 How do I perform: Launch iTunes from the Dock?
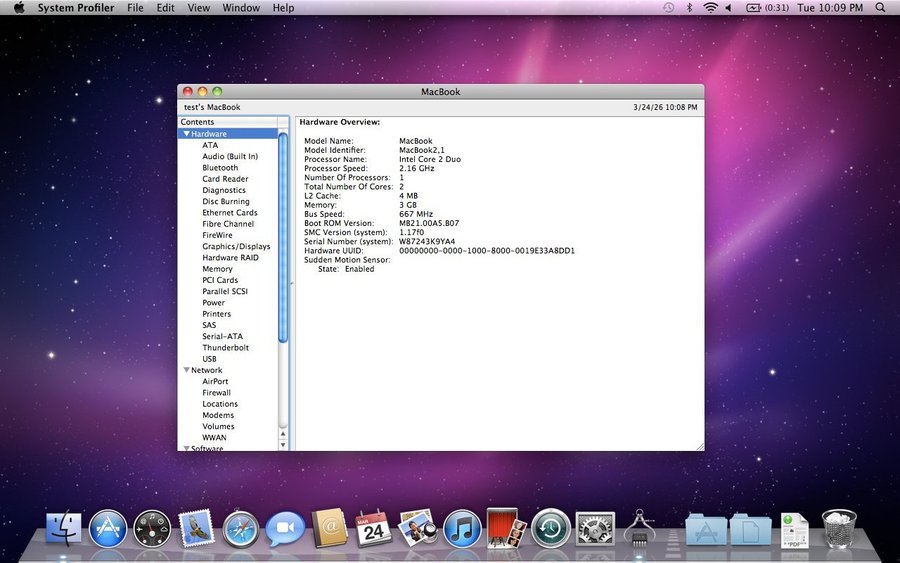click(x=462, y=528)
